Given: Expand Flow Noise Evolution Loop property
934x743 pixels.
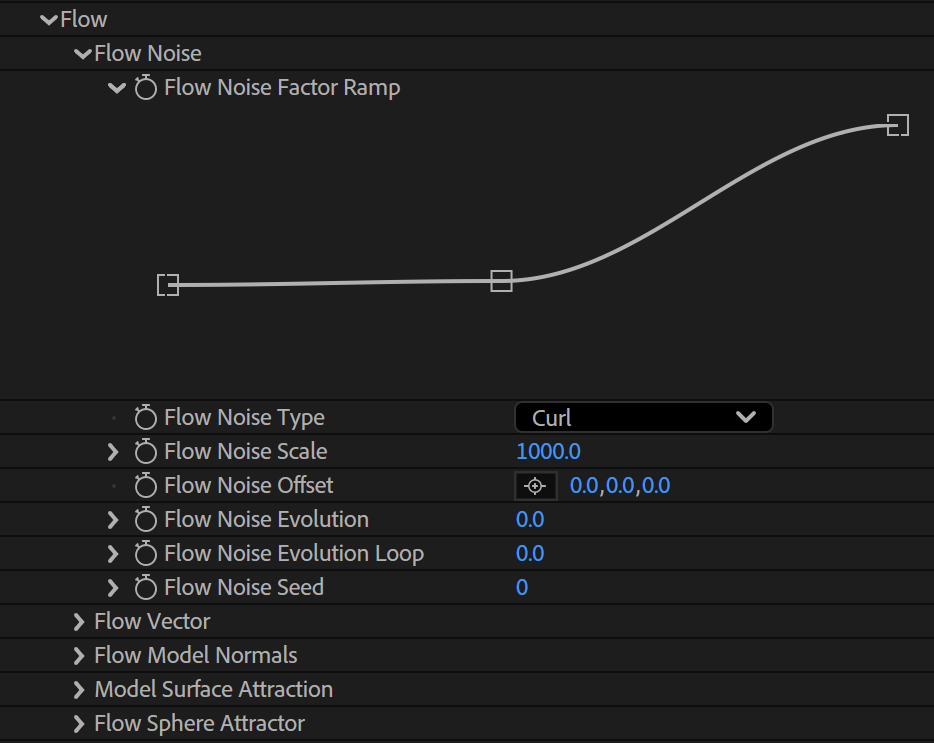Looking at the screenshot, I should pos(113,554).
